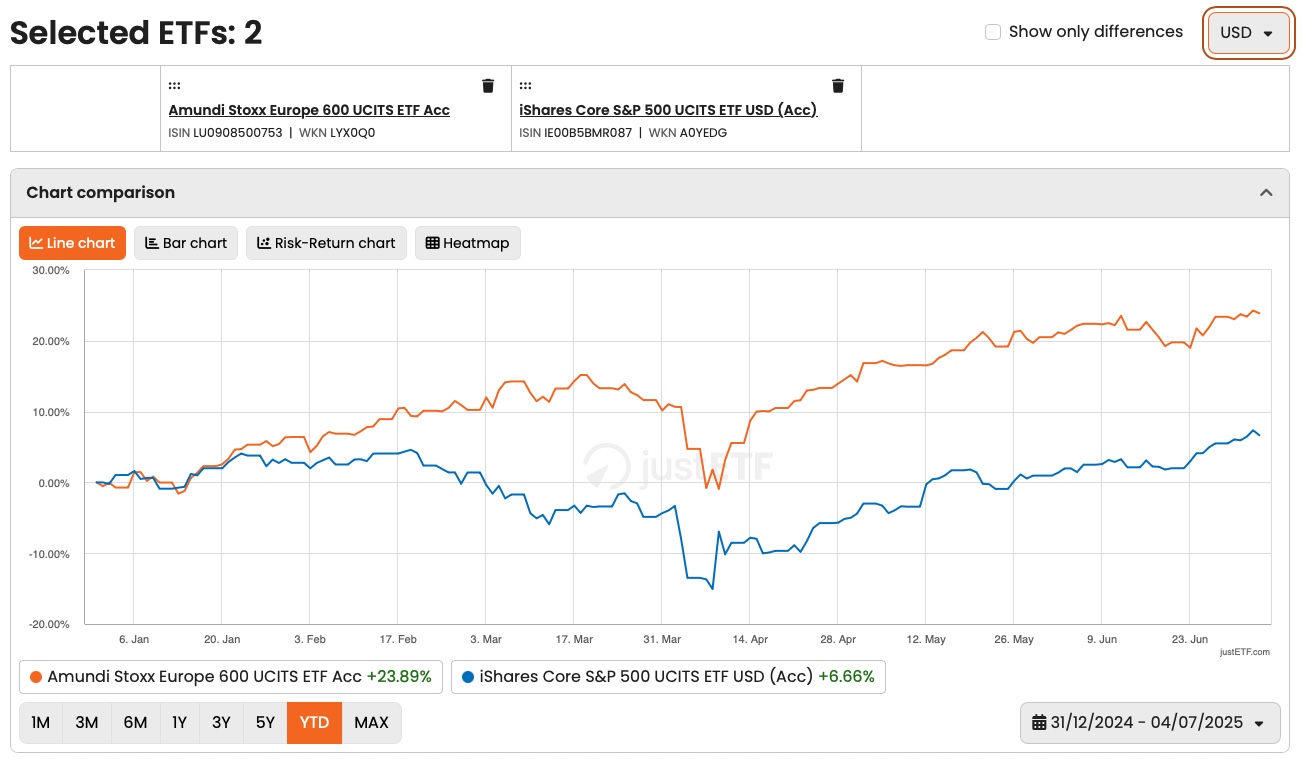Toggle Amundi Stoxx Europe 600 legend series
The image size is (1301, 759).
[204, 677]
